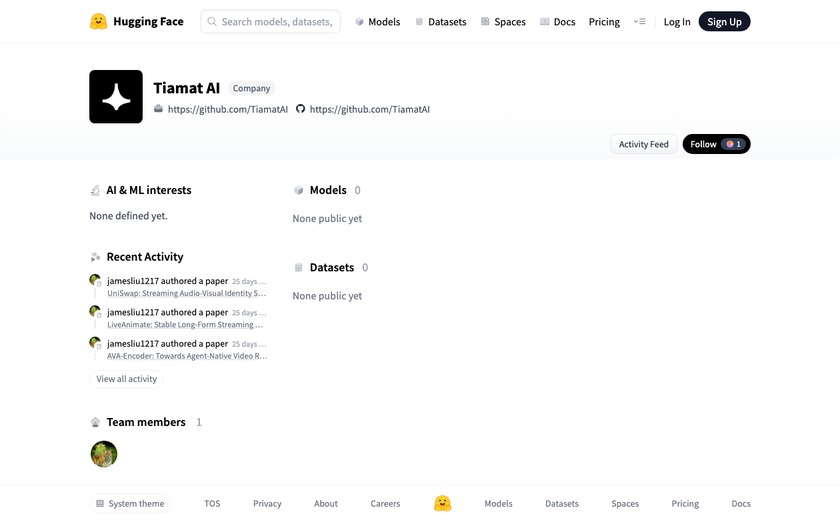840x520 pixels.
Task: Open the Activity Feed button
Action: coord(643,144)
